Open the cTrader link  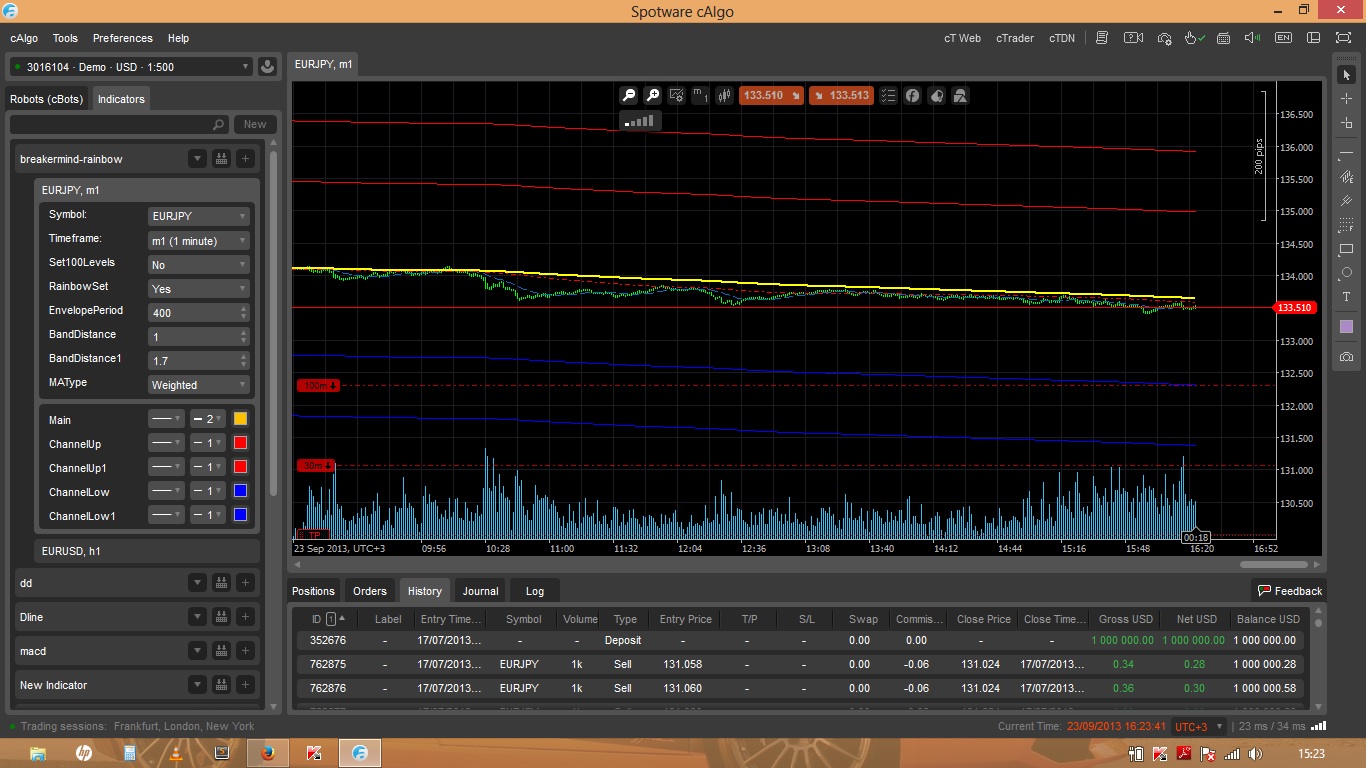click(1015, 38)
